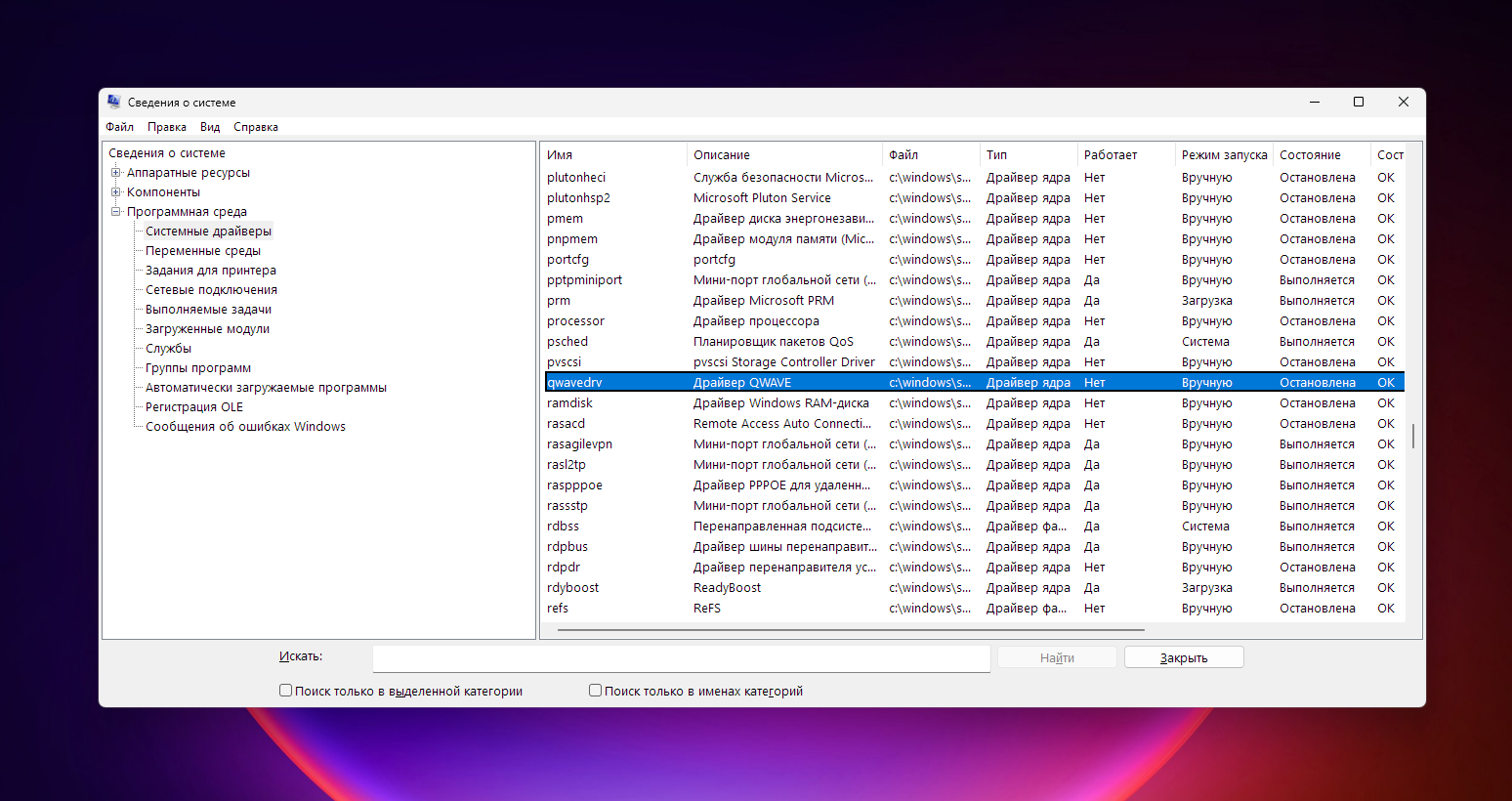
Task: Open Сообщения об ошибках Windows item
Action: [245, 427]
